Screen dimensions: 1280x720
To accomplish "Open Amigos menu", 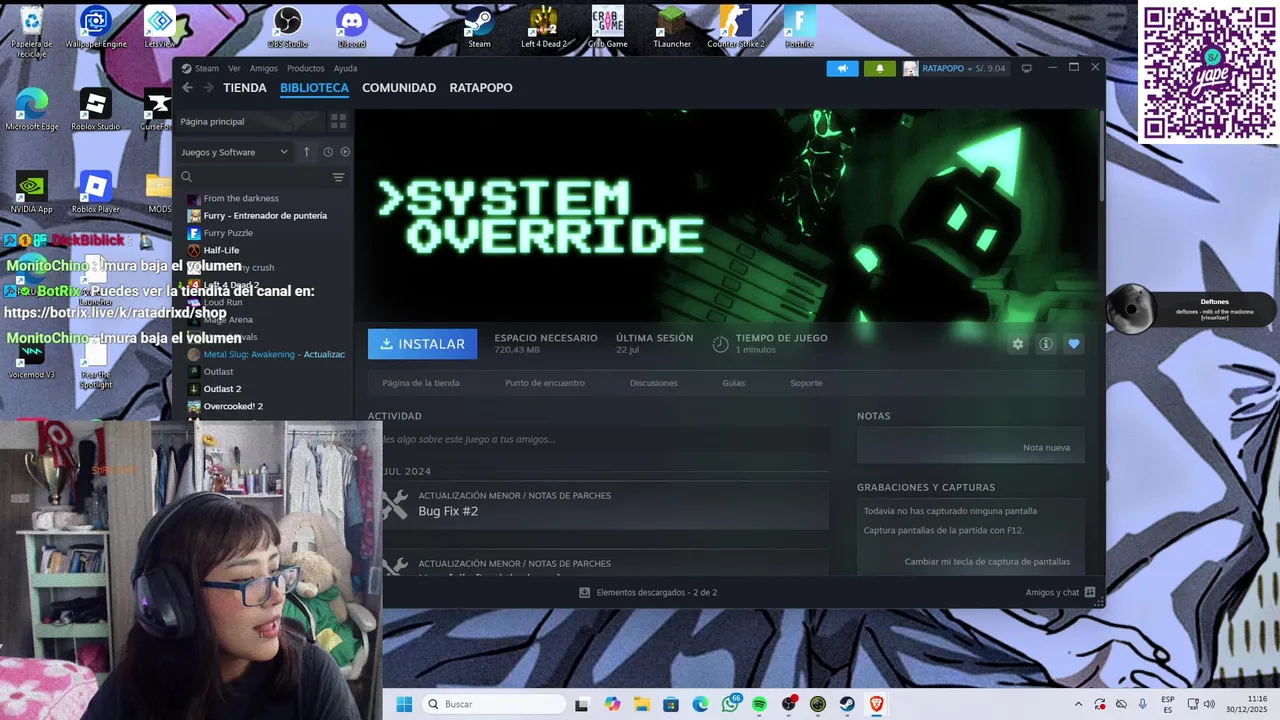I will (x=264, y=68).
